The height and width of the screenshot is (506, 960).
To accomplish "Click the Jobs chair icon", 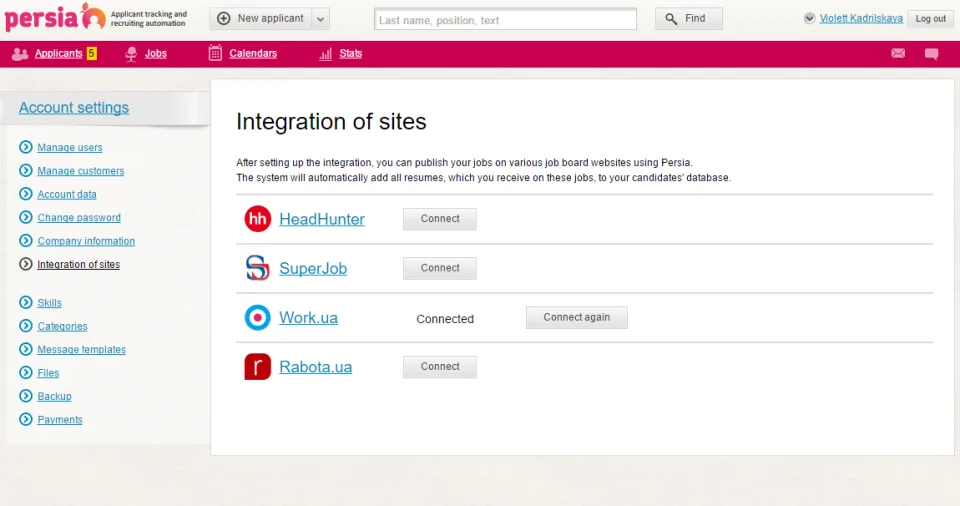I will click(x=131, y=54).
